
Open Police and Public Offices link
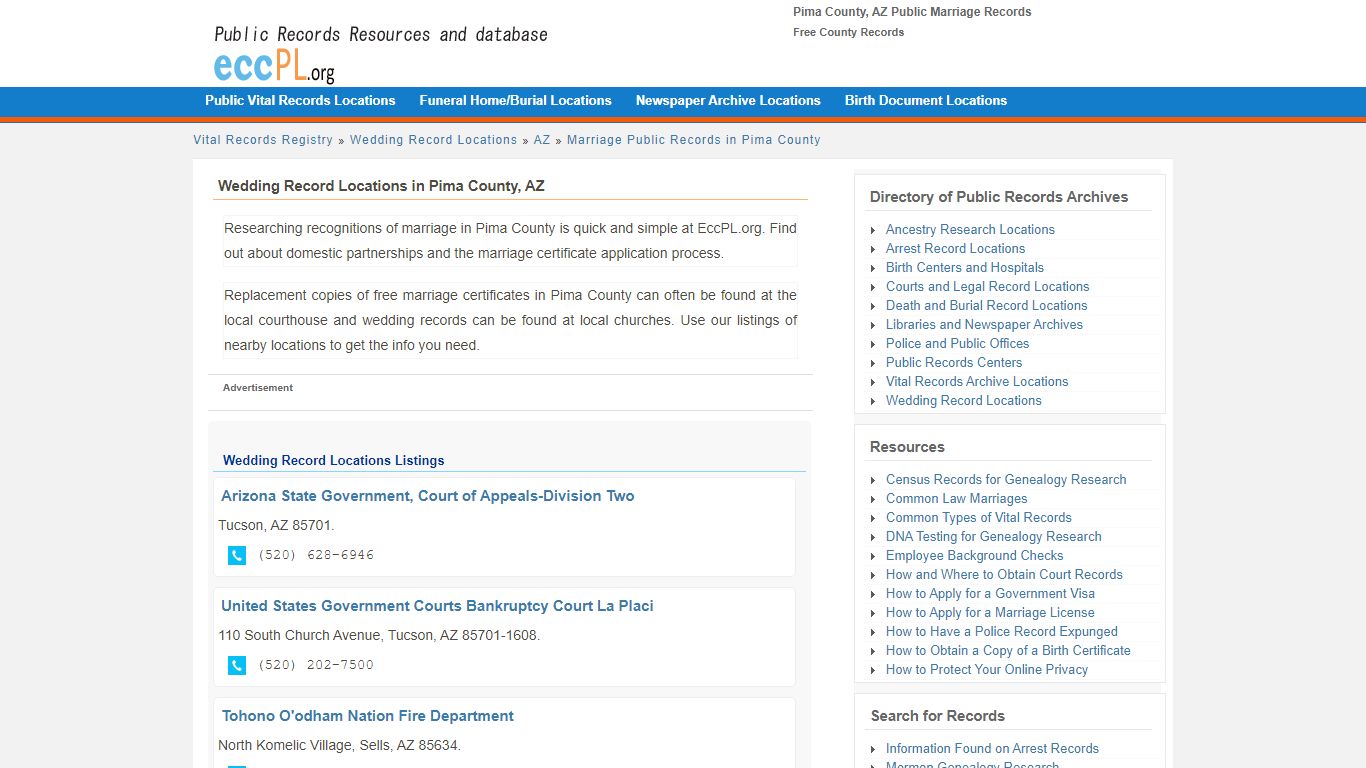(957, 343)
